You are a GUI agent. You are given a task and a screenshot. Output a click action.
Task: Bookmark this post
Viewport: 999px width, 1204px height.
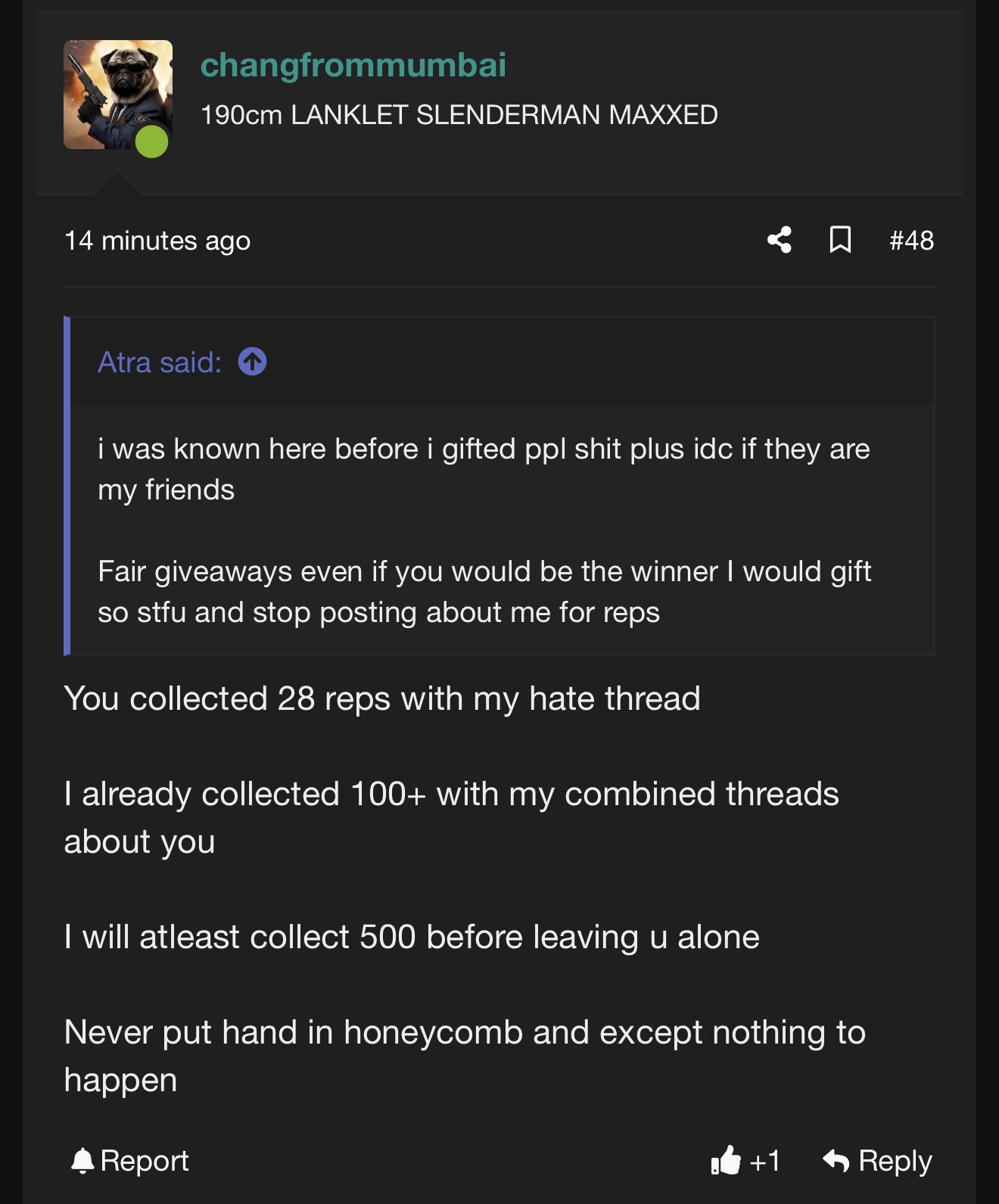(x=840, y=240)
